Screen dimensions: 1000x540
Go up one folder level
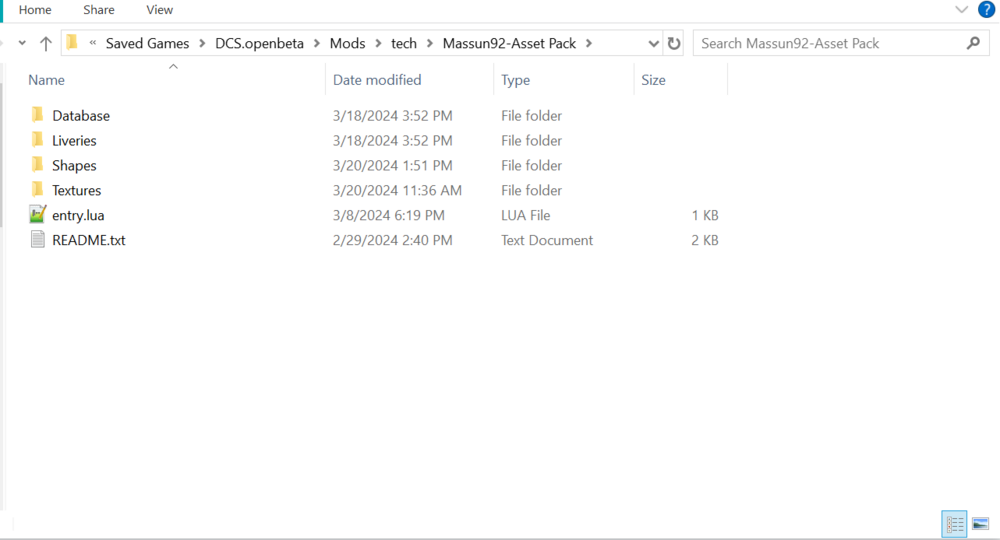point(46,44)
